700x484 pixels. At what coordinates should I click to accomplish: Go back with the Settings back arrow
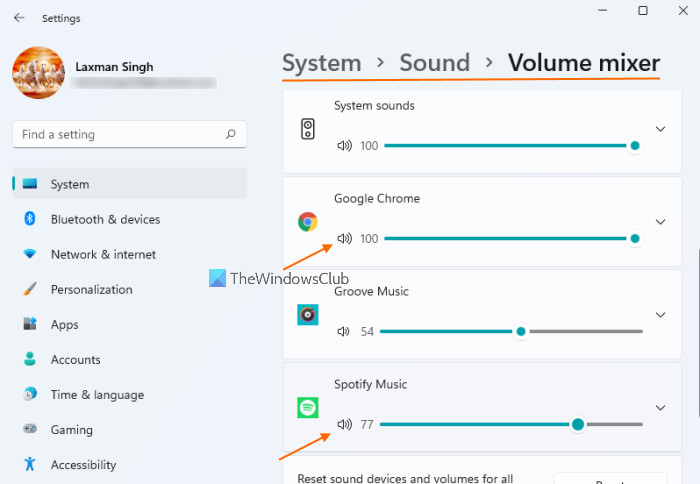point(19,18)
